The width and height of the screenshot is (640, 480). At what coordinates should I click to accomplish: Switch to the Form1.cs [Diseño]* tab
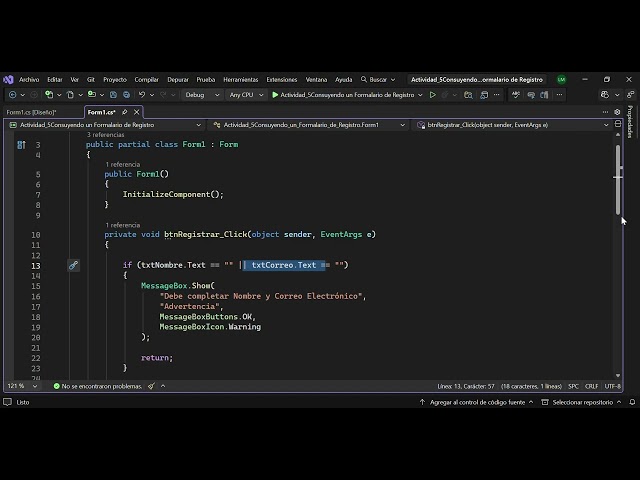click(31, 112)
